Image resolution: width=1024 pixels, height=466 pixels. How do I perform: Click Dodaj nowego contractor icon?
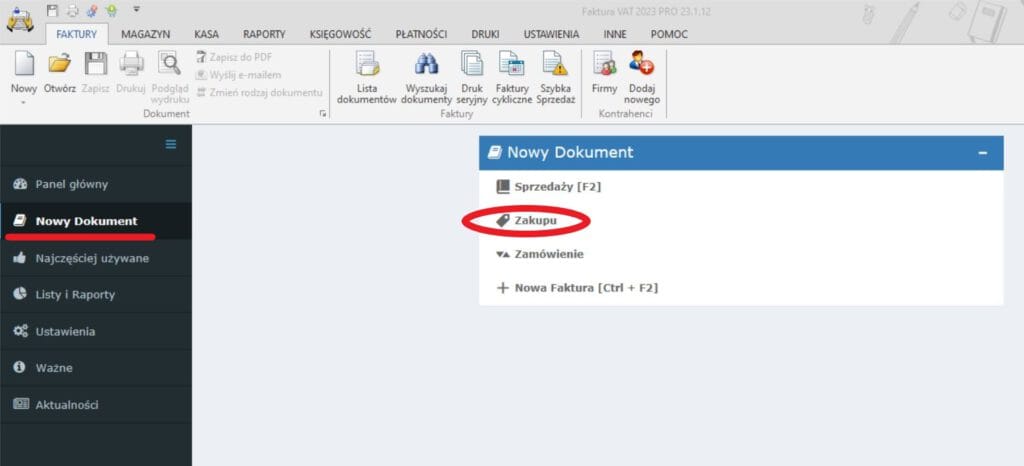tap(641, 66)
